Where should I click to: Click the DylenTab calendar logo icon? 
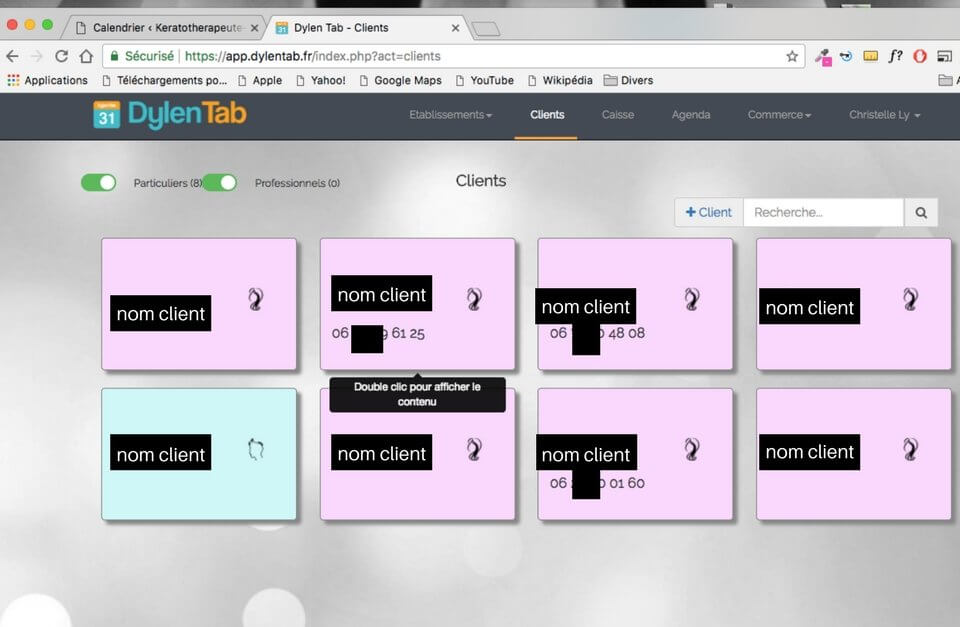(x=107, y=115)
